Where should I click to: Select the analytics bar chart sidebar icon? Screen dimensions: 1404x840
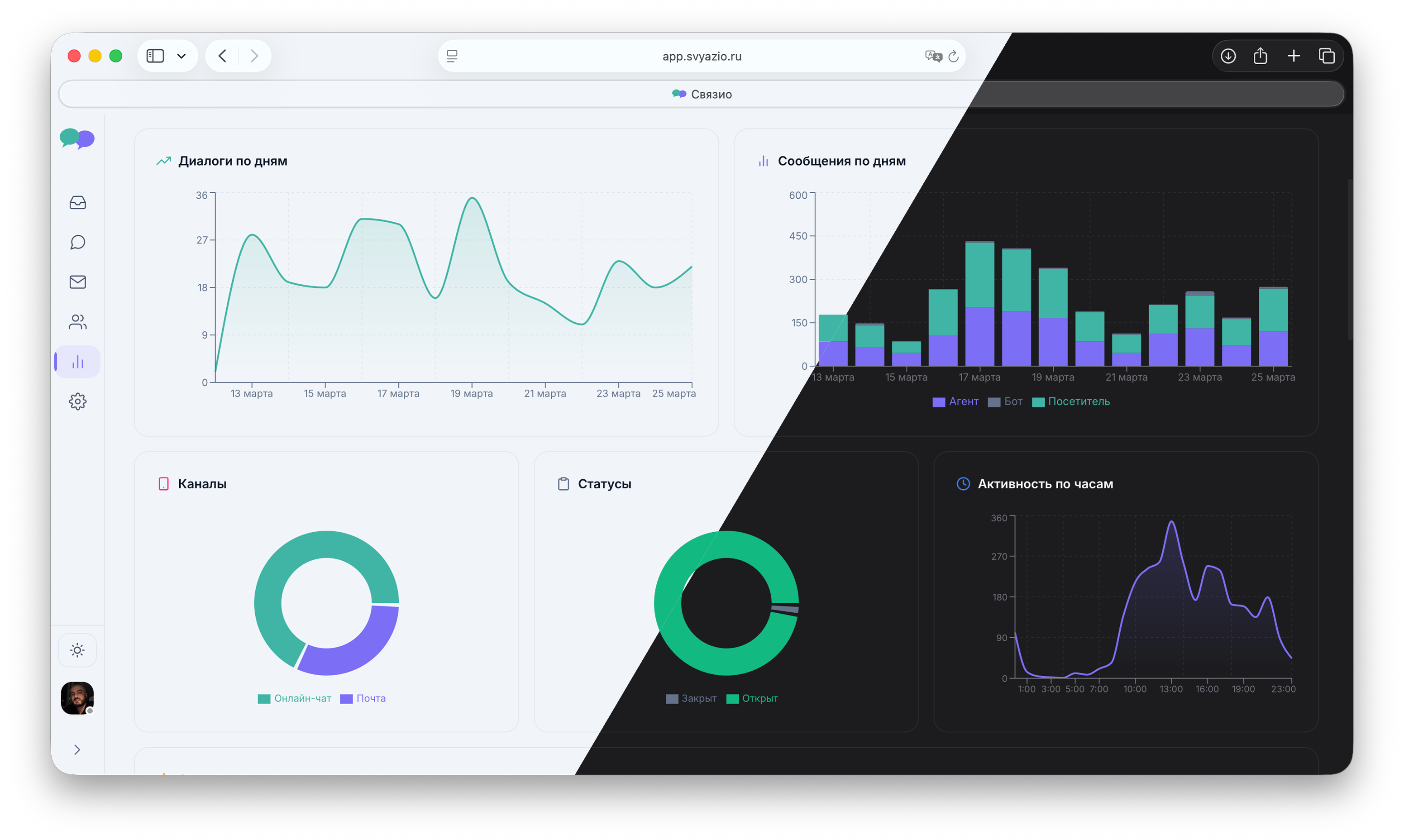pos(77,361)
